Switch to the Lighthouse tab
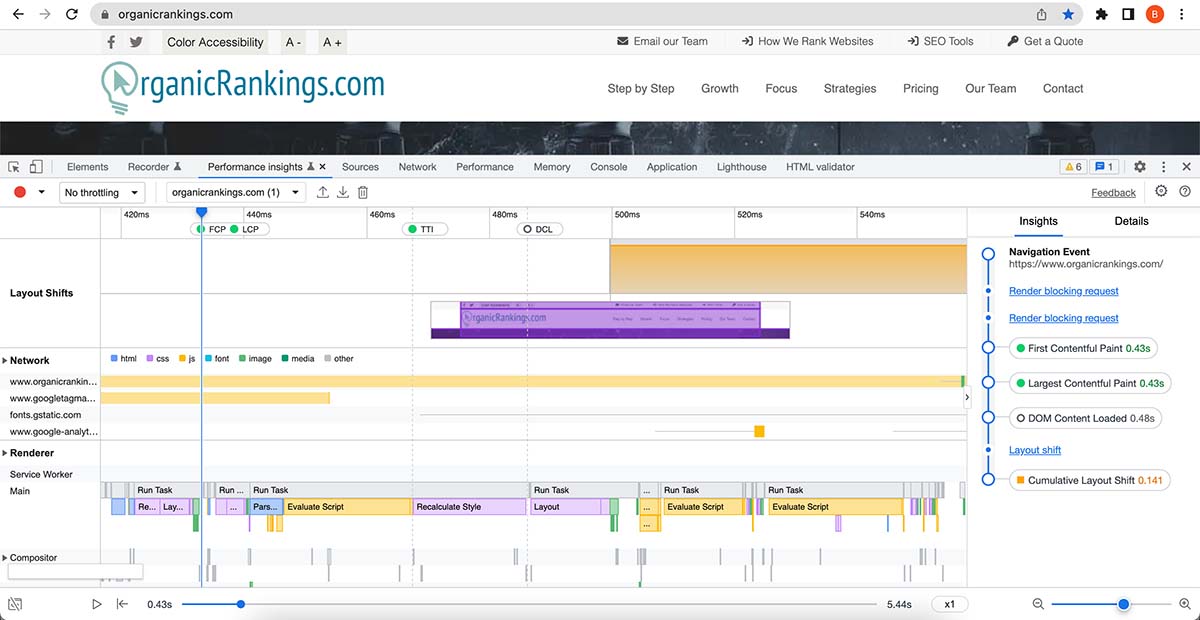 pos(740,166)
